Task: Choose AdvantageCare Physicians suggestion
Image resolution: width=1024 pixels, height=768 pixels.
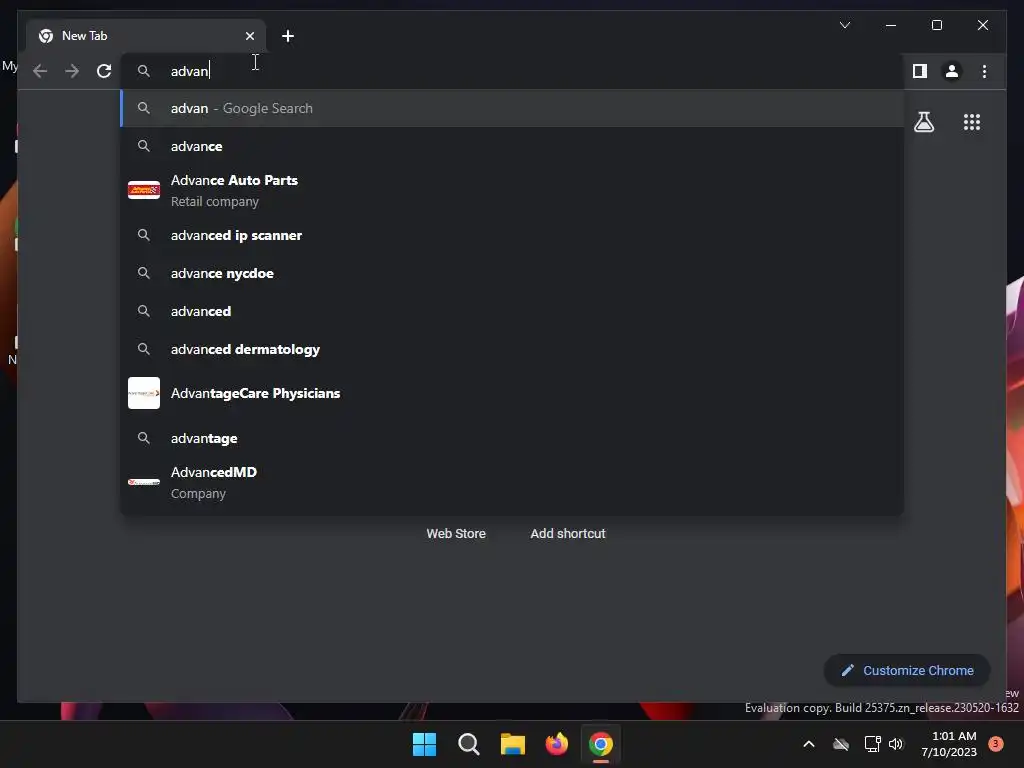Action: coord(513,393)
